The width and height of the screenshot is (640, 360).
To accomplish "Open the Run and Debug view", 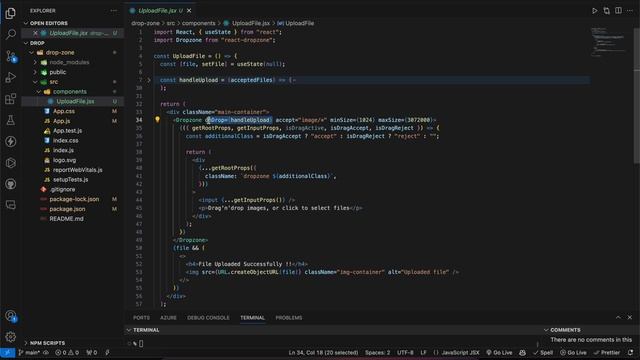I will 11,77.
